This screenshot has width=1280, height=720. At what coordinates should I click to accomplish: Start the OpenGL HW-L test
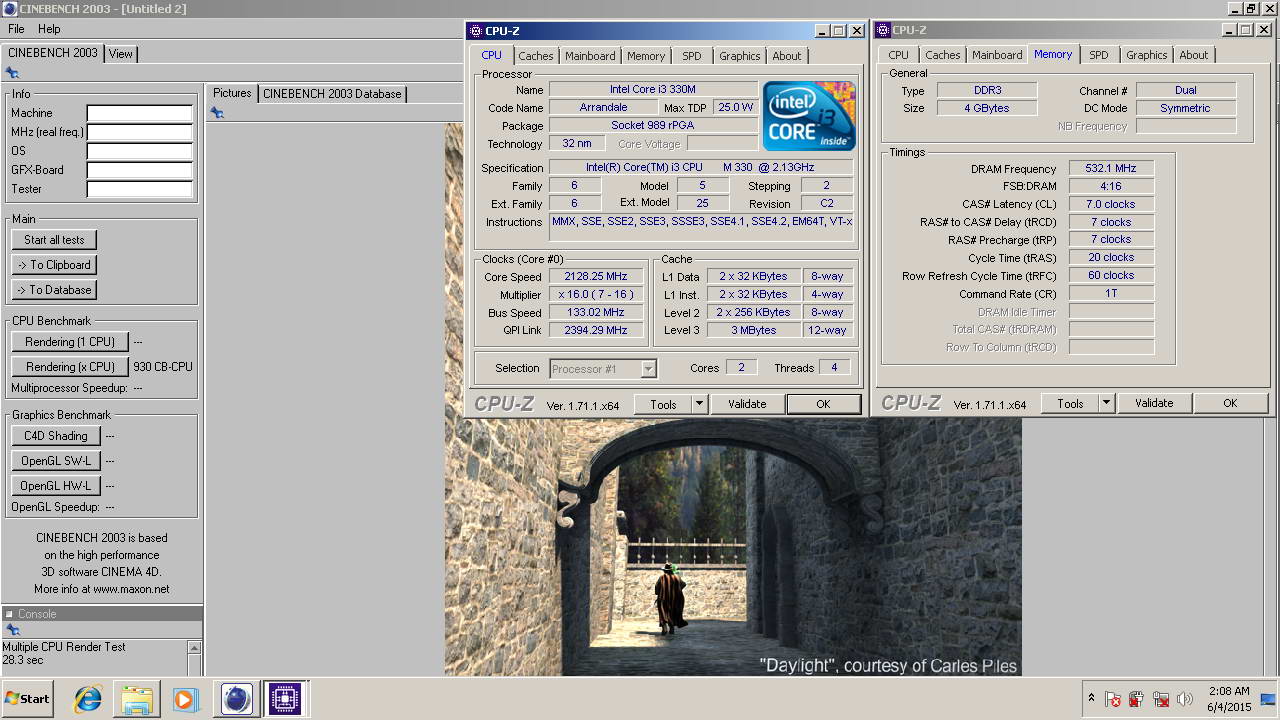click(56, 486)
